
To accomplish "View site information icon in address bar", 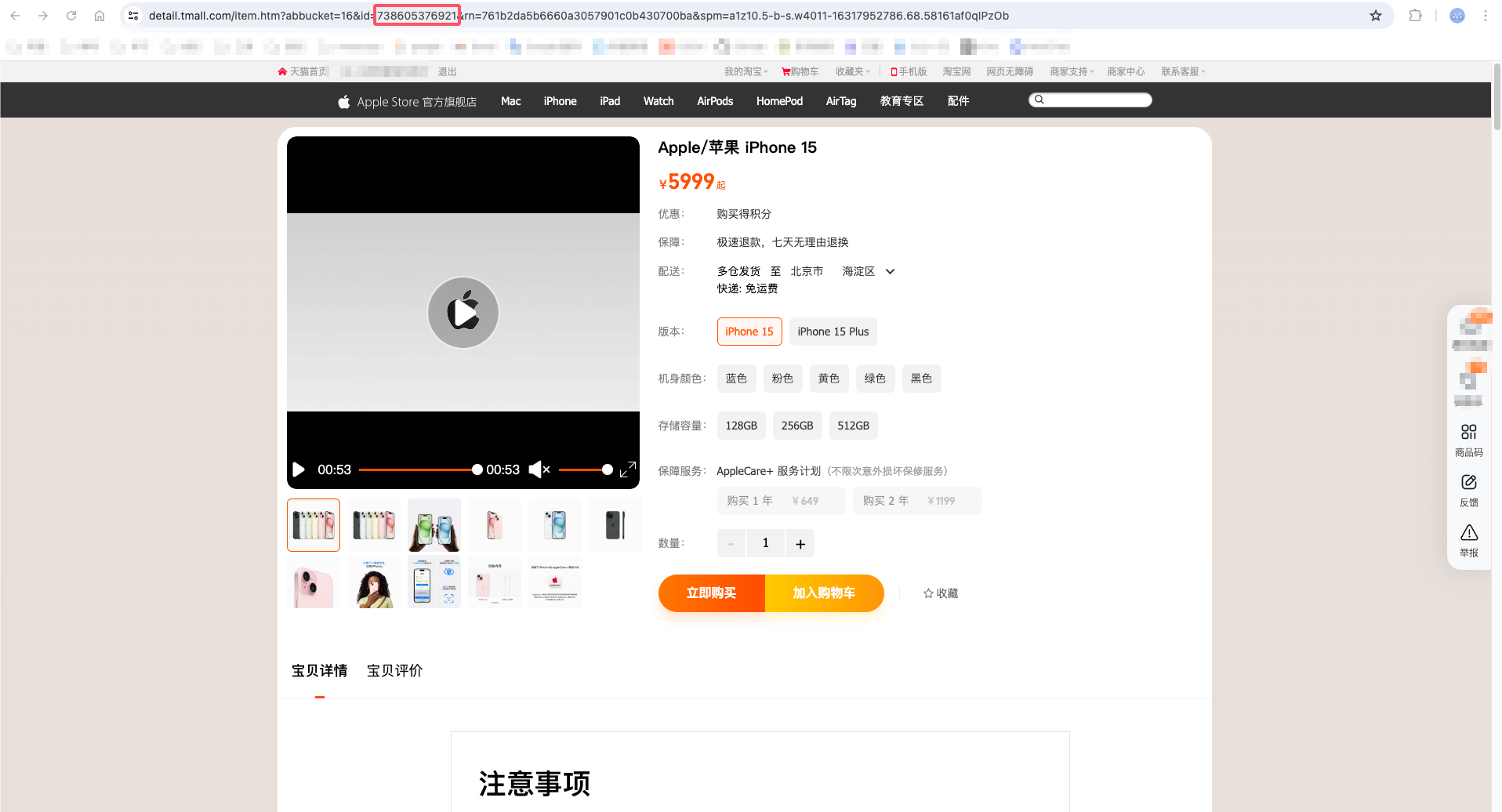I will 133,16.
